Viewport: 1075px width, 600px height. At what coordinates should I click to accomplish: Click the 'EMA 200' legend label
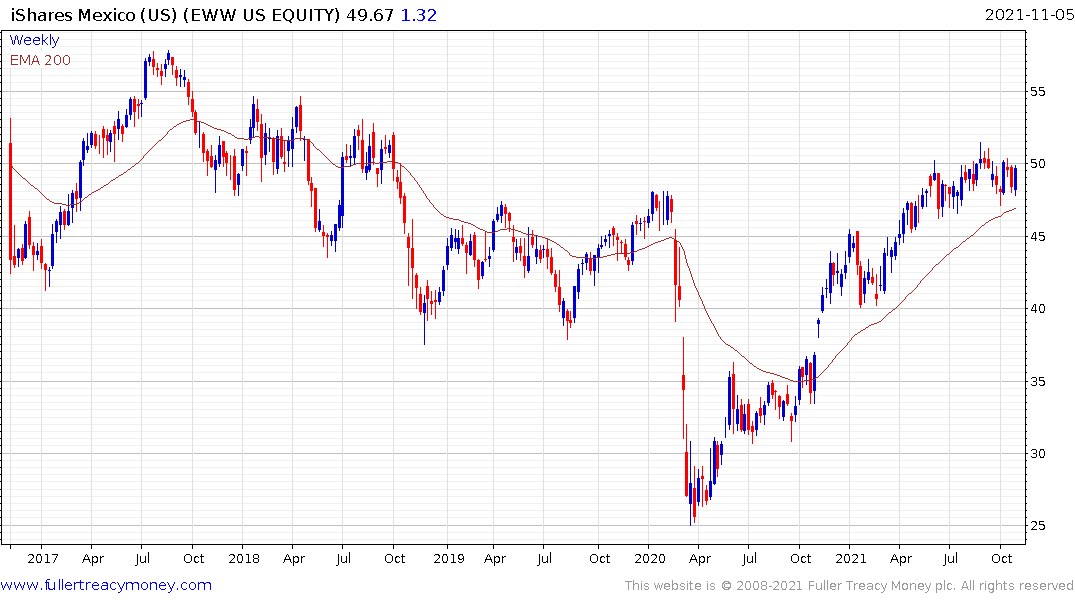[40, 60]
